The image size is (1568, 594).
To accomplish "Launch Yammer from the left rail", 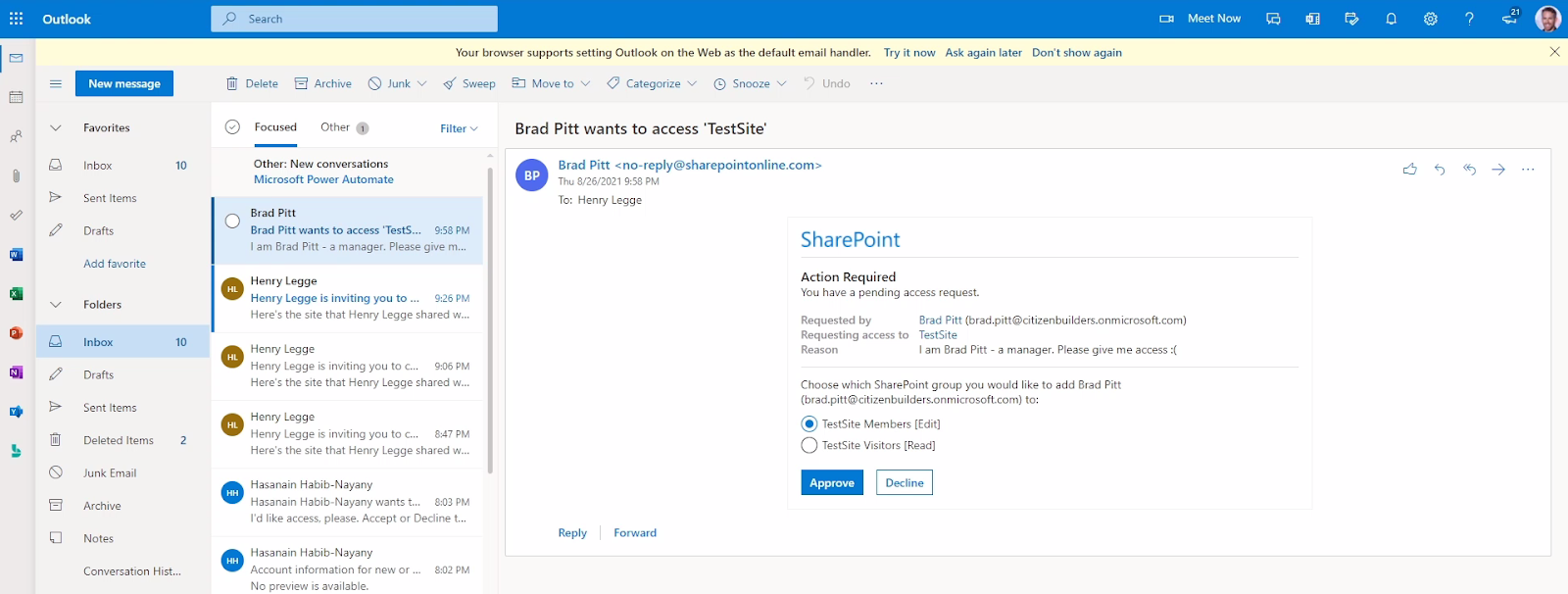I will pyautogui.click(x=16, y=412).
